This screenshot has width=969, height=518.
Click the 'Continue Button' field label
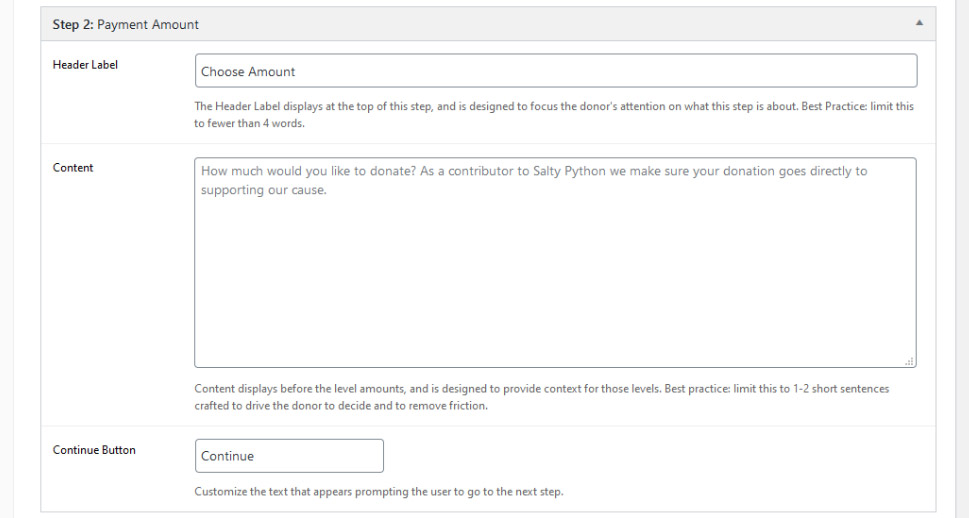pos(94,450)
